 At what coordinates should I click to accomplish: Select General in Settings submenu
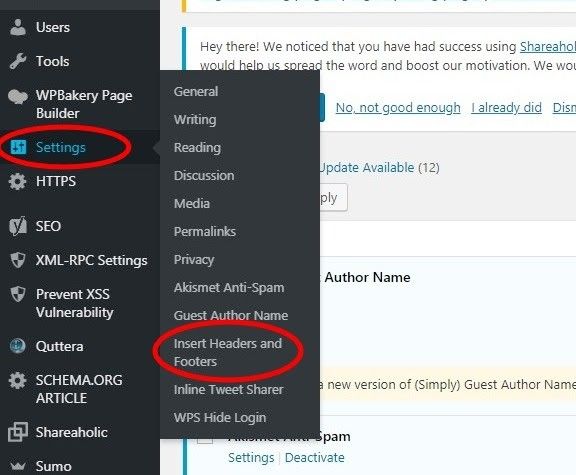[x=196, y=91]
